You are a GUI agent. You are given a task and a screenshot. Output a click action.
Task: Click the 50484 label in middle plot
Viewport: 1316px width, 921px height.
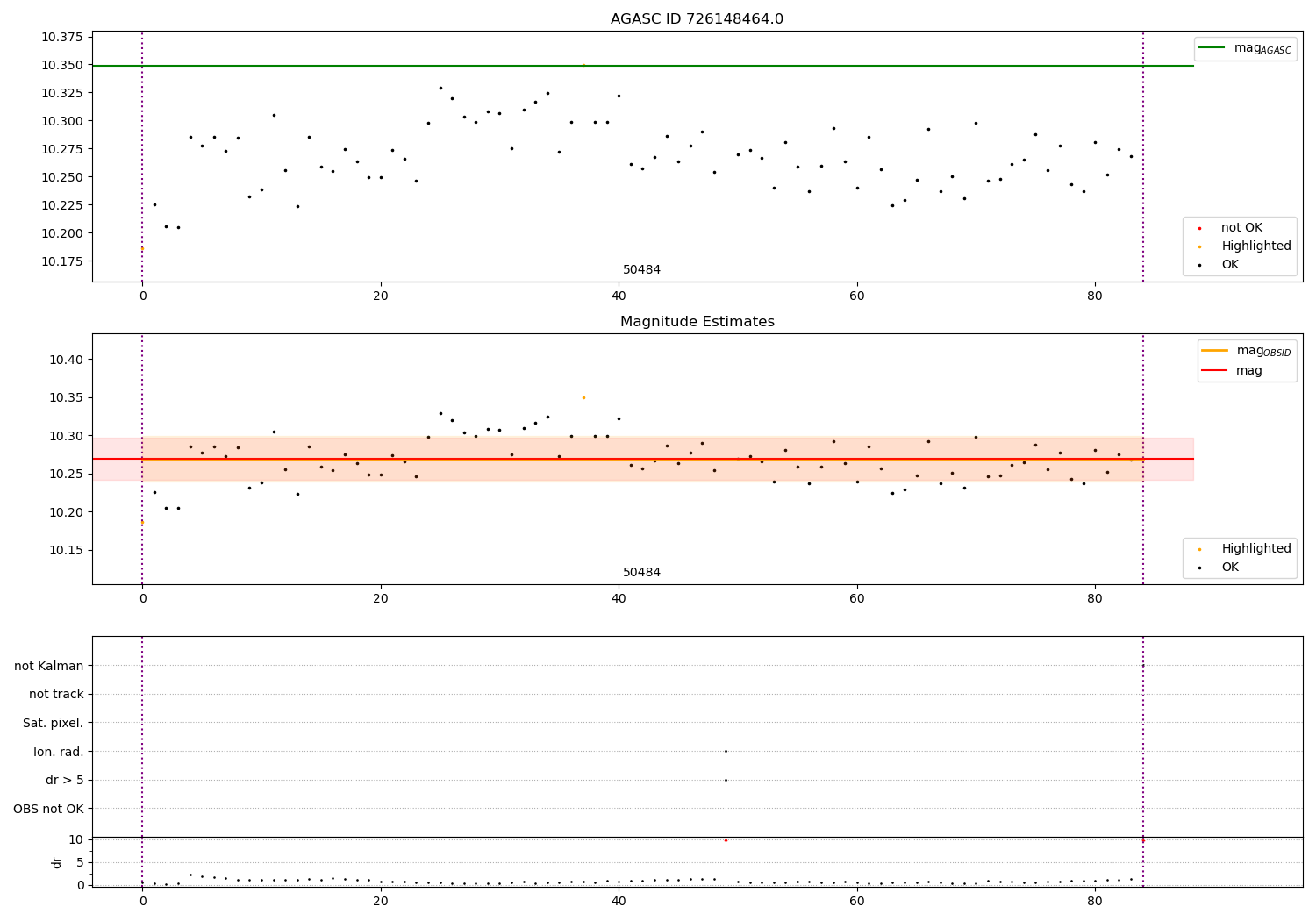(x=641, y=573)
